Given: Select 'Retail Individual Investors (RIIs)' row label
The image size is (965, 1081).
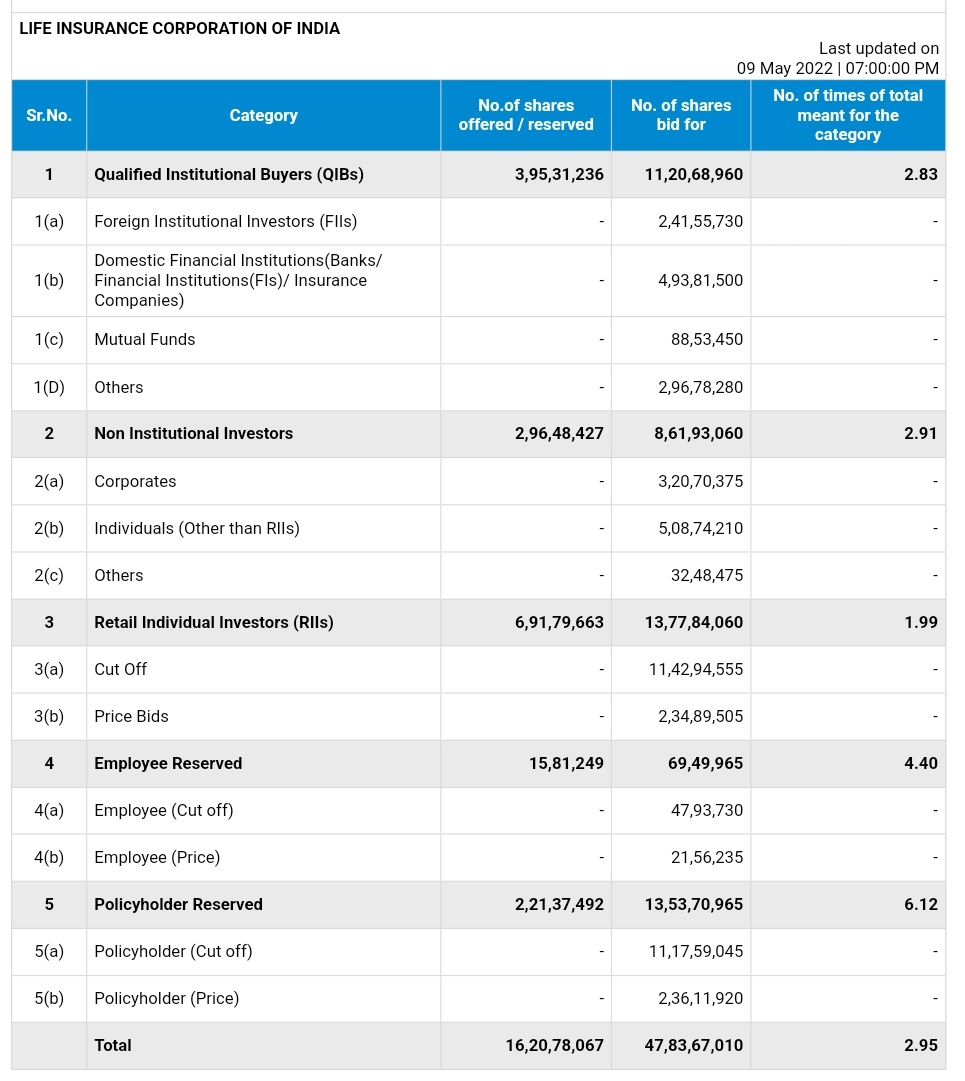Looking at the screenshot, I should tap(214, 623).
